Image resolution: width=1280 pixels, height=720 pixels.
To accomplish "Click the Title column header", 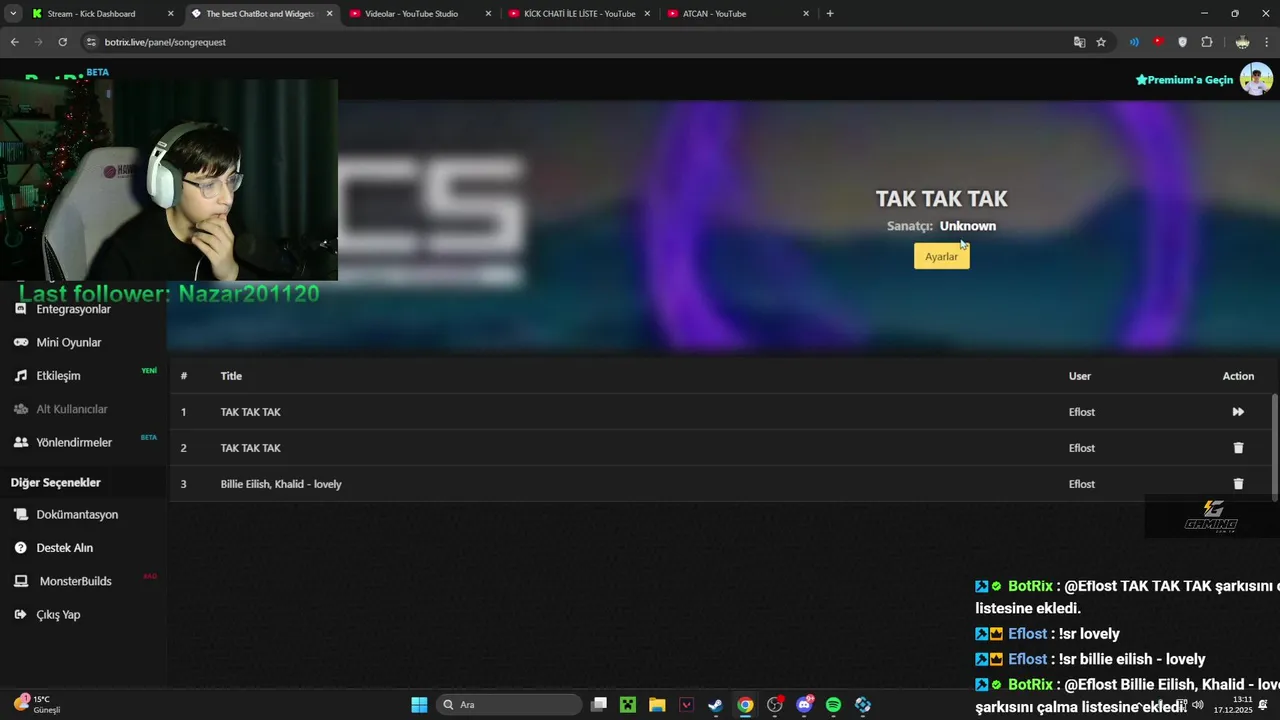I will click(x=231, y=376).
